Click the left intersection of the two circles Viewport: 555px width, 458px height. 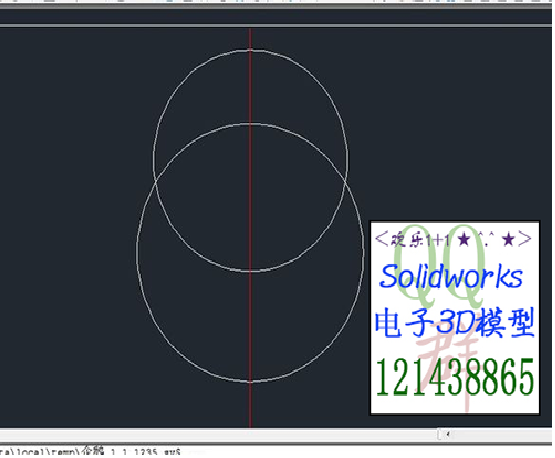[x=156, y=181]
